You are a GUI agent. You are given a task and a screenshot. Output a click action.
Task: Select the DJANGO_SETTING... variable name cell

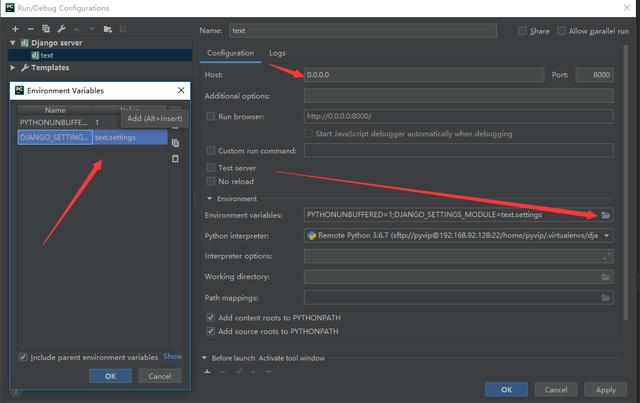pos(55,138)
